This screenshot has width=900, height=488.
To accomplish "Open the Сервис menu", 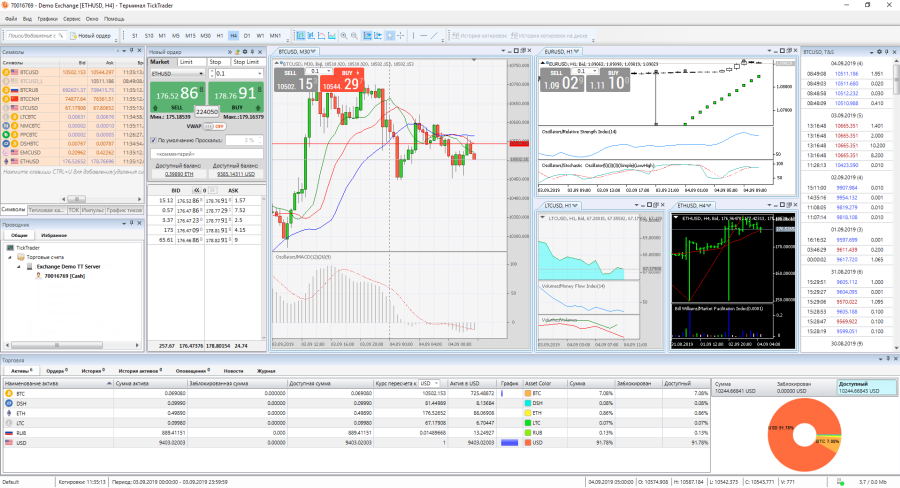I will coord(72,19).
